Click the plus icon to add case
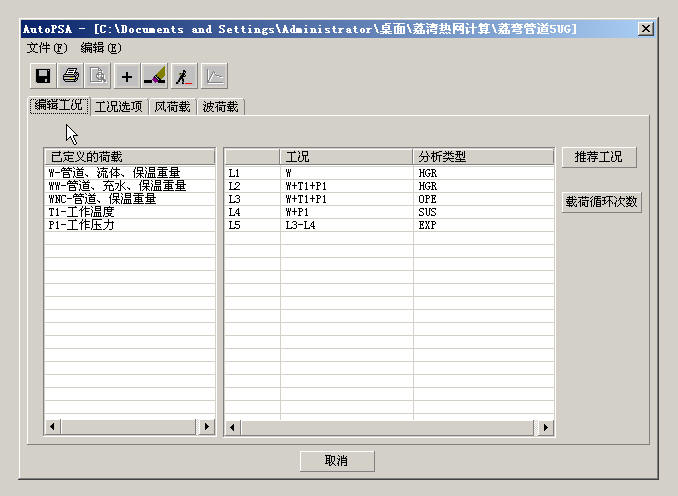Image resolution: width=678 pixels, height=496 pixels. point(127,76)
